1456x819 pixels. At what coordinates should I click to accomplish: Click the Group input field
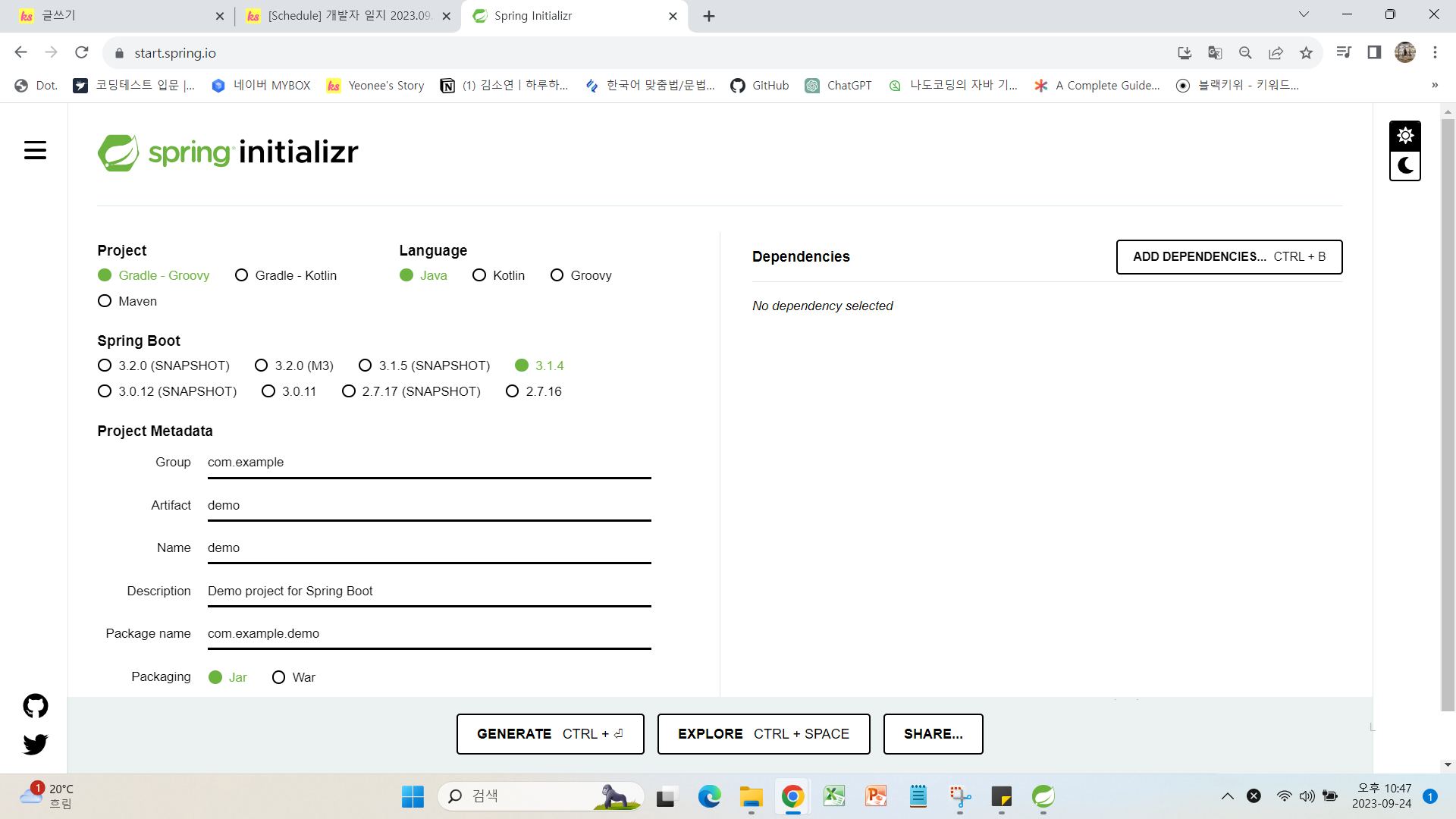point(429,463)
